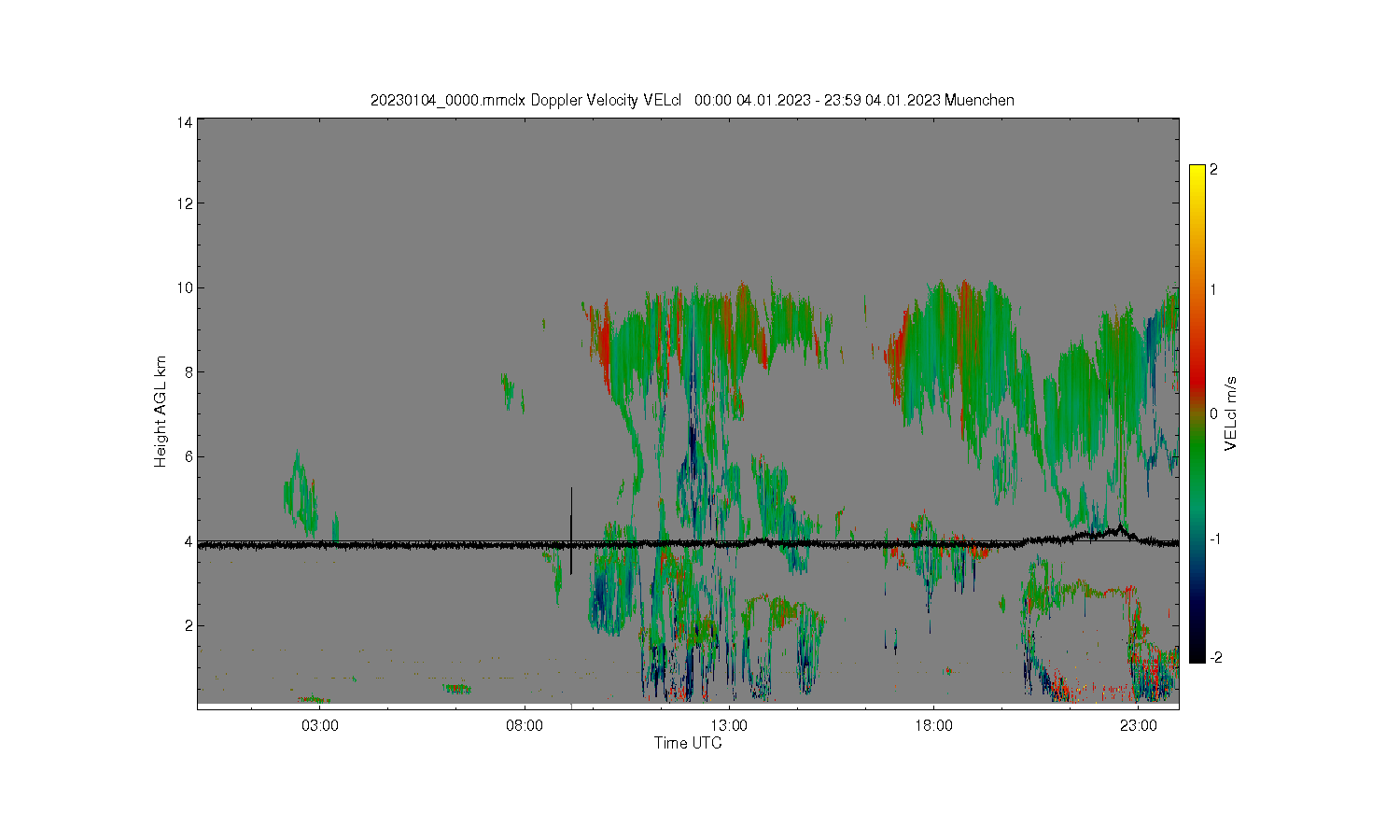This screenshot has width=1400, height=840.
Task: Click the 14 km height tick label
Action: click(186, 122)
